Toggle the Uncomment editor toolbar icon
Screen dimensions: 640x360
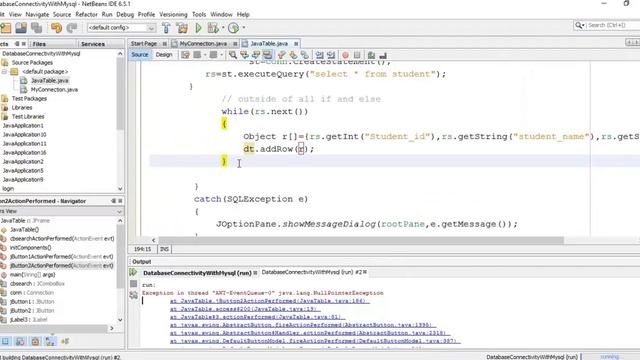(383, 55)
